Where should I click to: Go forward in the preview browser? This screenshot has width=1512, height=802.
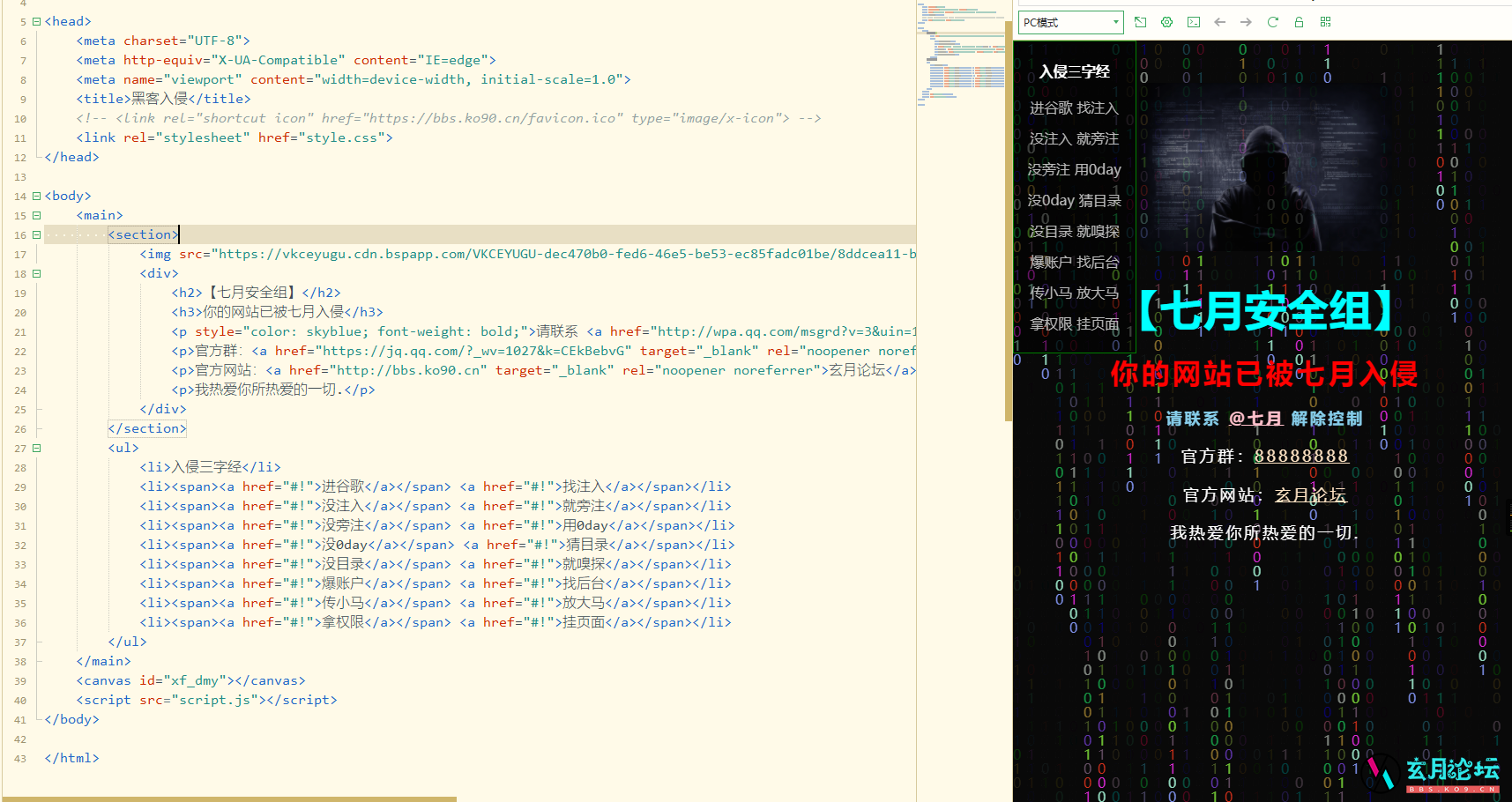(x=1246, y=22)
